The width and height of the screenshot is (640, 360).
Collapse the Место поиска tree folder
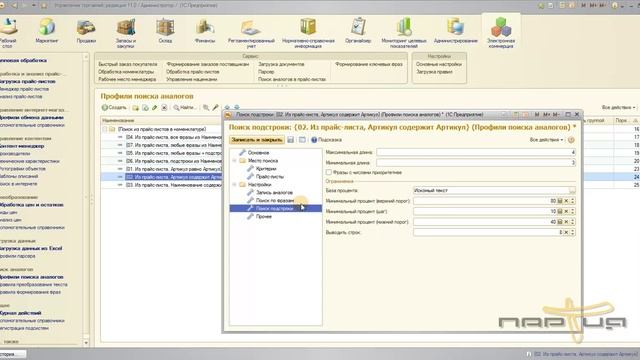tap(235, 160)
